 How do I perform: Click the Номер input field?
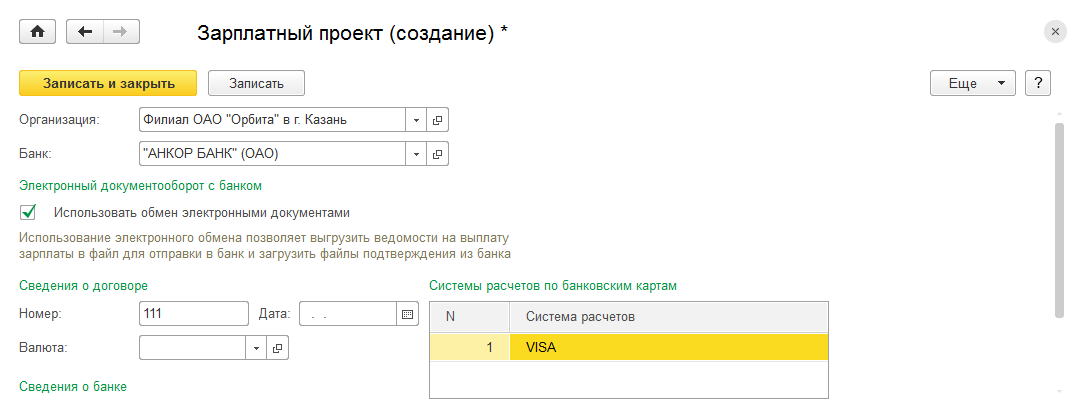tap(193, 314)
